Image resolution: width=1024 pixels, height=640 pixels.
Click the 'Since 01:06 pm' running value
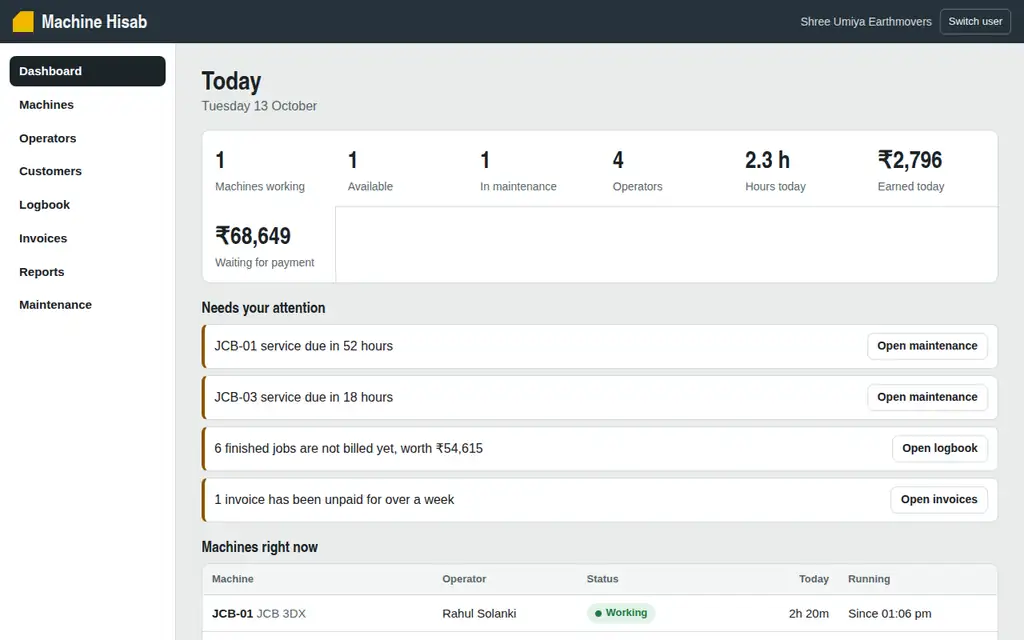click(889, 613)
